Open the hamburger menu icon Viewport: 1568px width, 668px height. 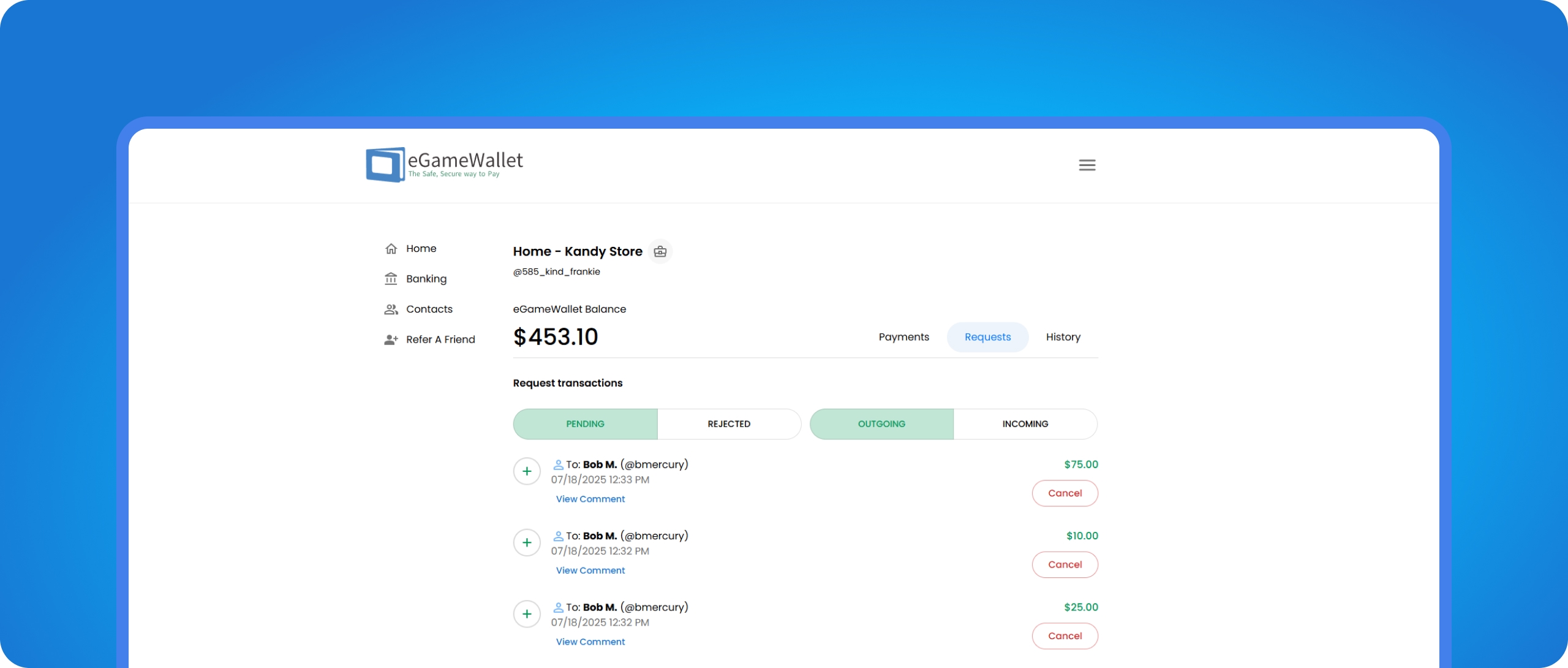tap(1087, 165)
